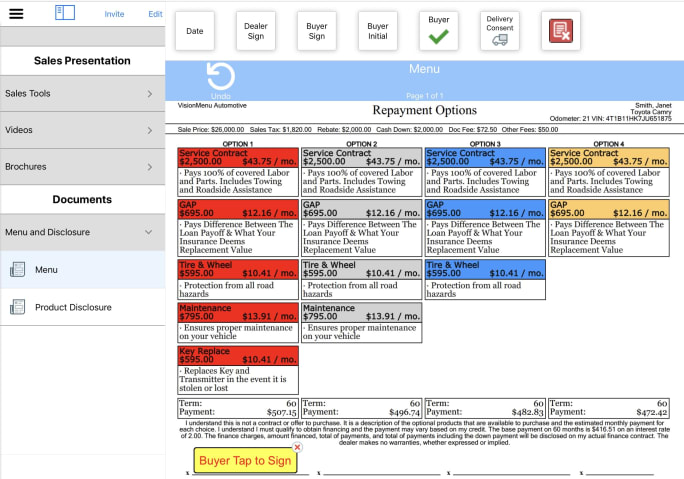
Task: Click the Date toolbar button
Action: [x=194, y=31]
